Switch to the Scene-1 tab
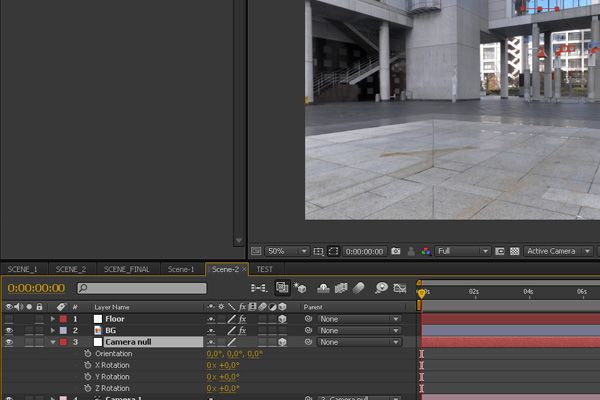This screenshot has height=400, width=600. (x=181, y=269)
